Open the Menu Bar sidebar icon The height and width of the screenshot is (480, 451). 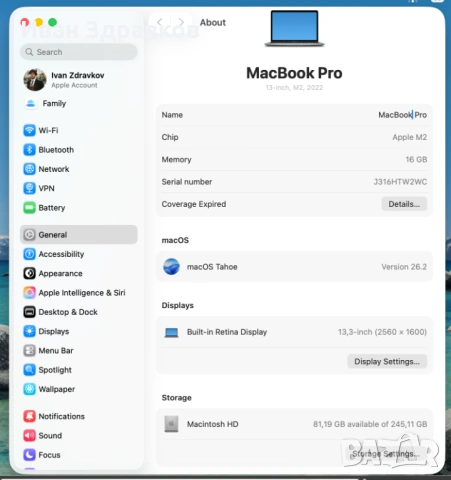coord(29,350)
